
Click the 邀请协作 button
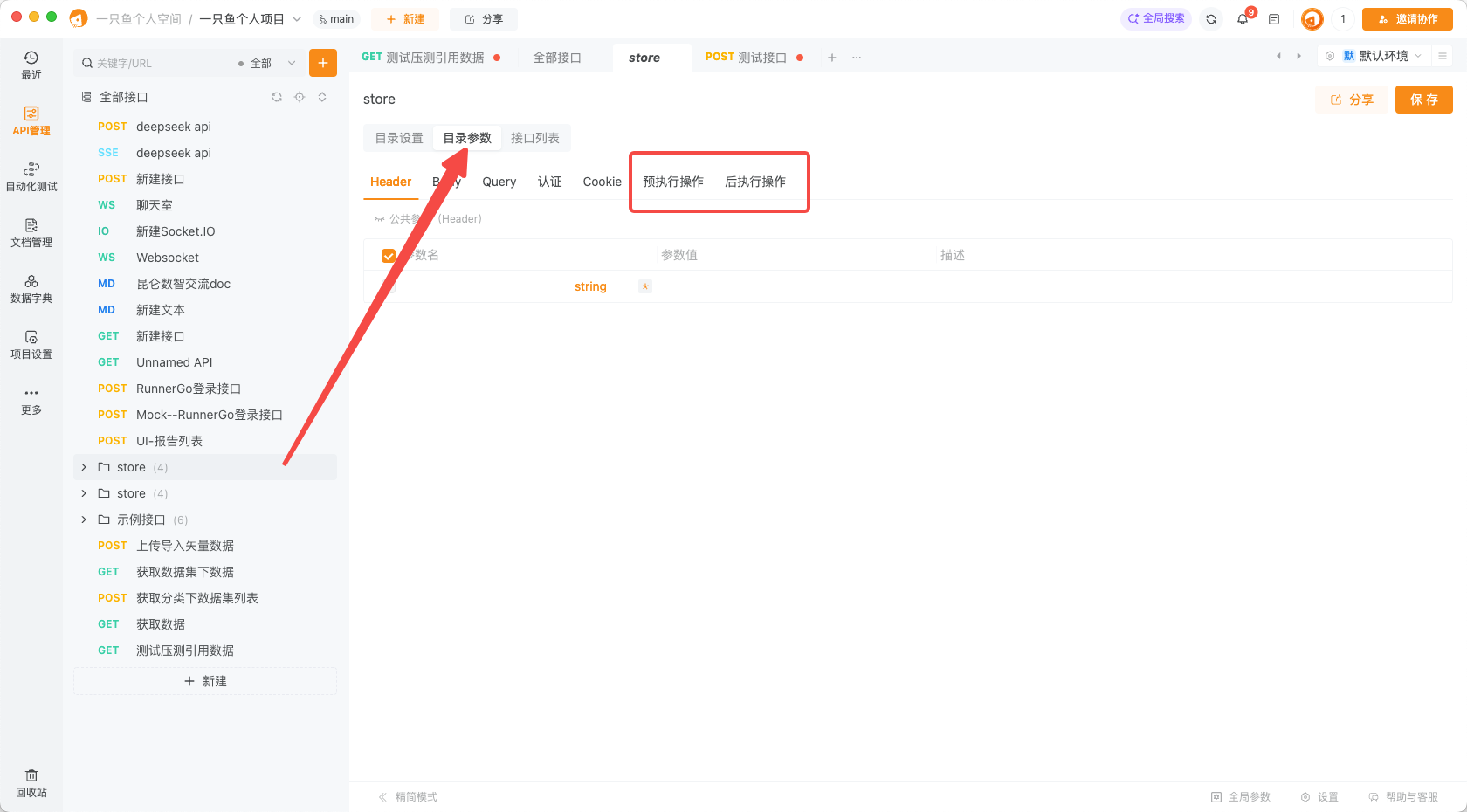tap(1407, 18)
